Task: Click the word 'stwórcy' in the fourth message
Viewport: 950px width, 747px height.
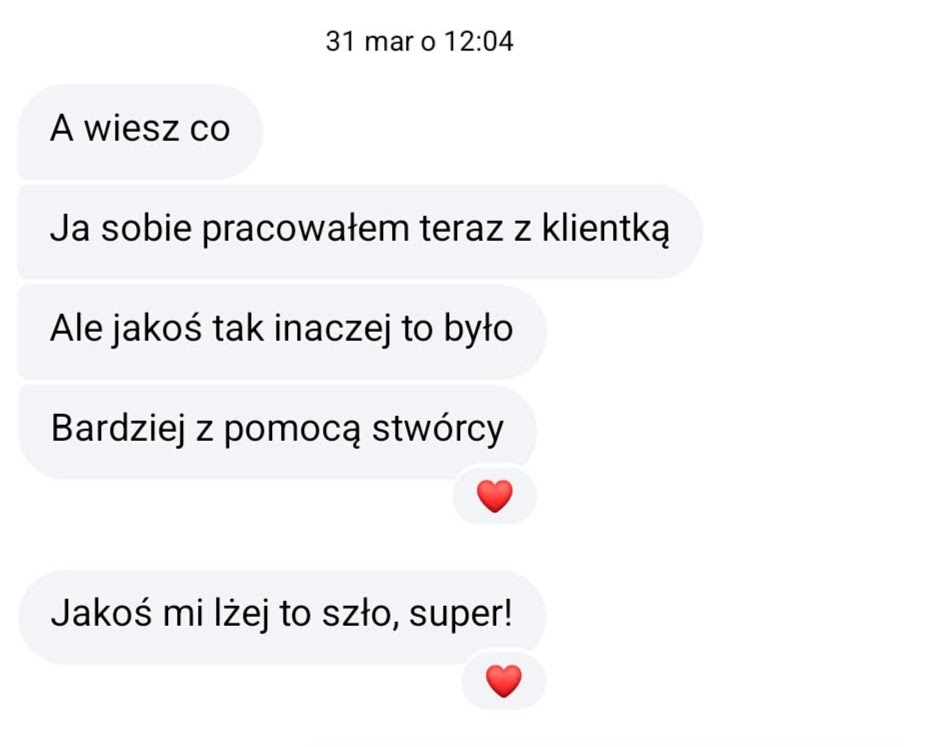Action: (x=438, y=429)
